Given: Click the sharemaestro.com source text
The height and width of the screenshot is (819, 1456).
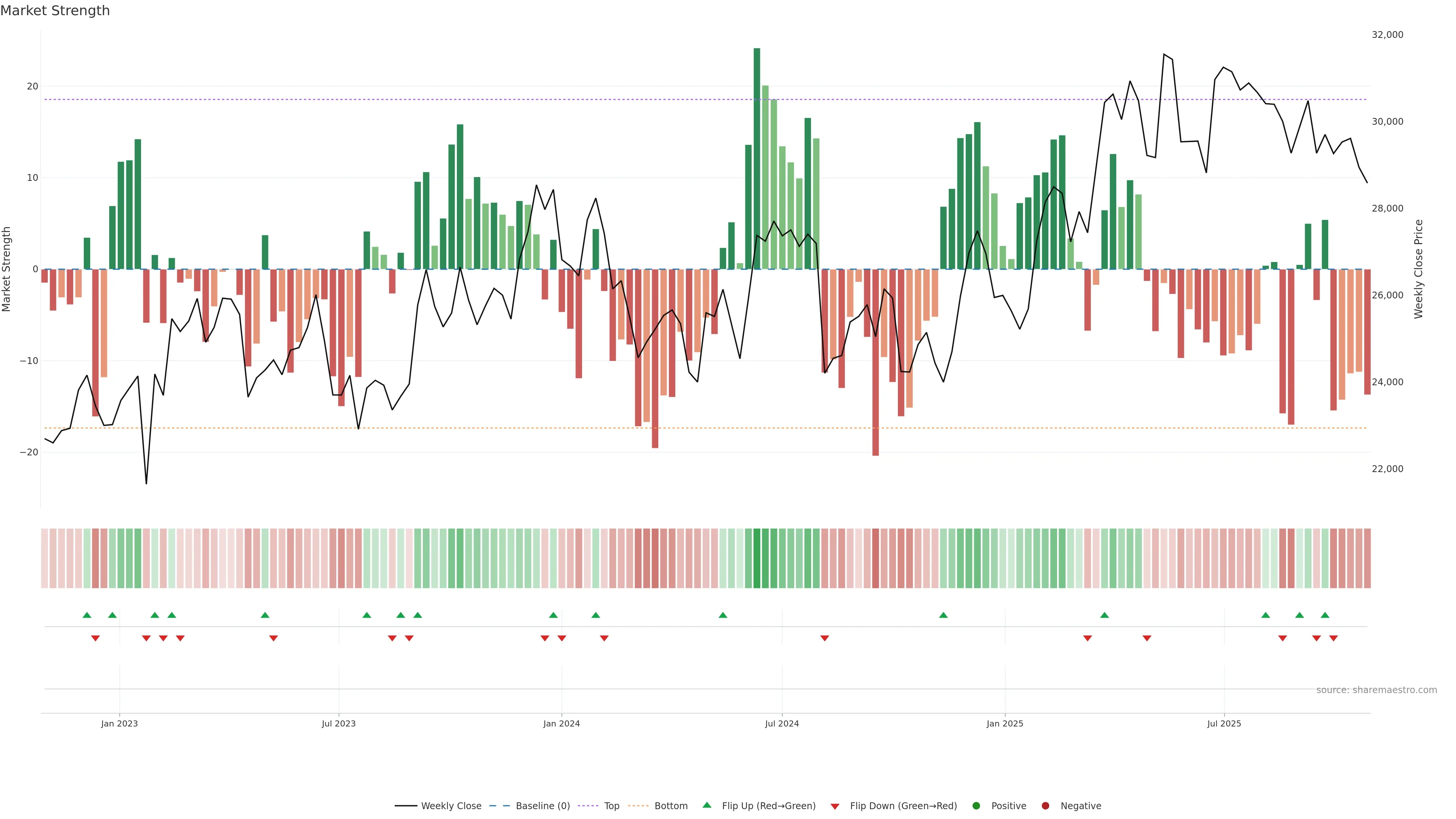Looking at the screenshot, I should click(x=1376, y=690).
